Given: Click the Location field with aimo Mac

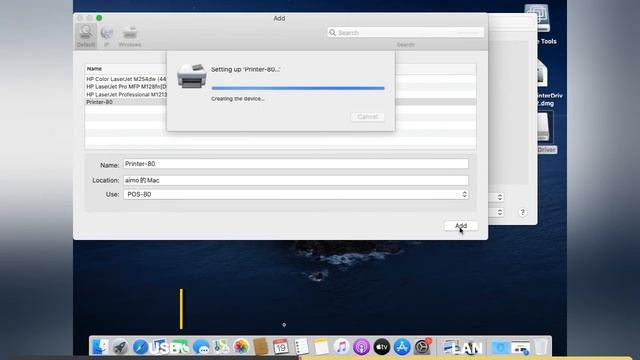Looking at the screenshot, I should click(296, 180).
